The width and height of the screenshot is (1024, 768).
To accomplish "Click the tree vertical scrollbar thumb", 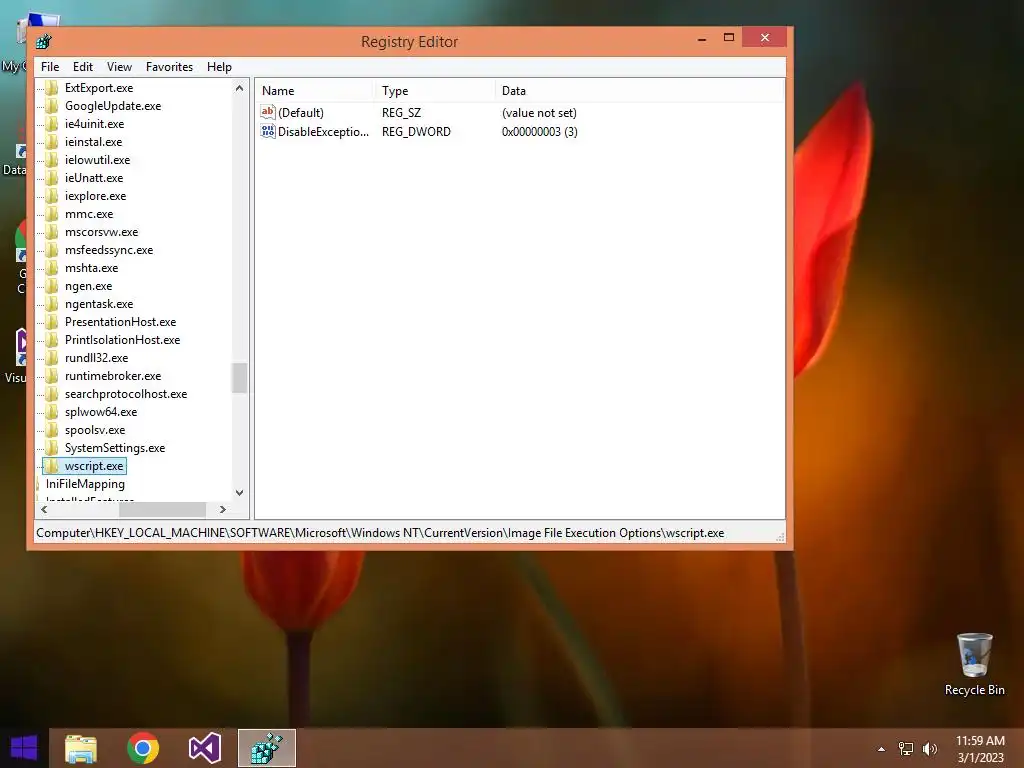I will click(239, 378).
